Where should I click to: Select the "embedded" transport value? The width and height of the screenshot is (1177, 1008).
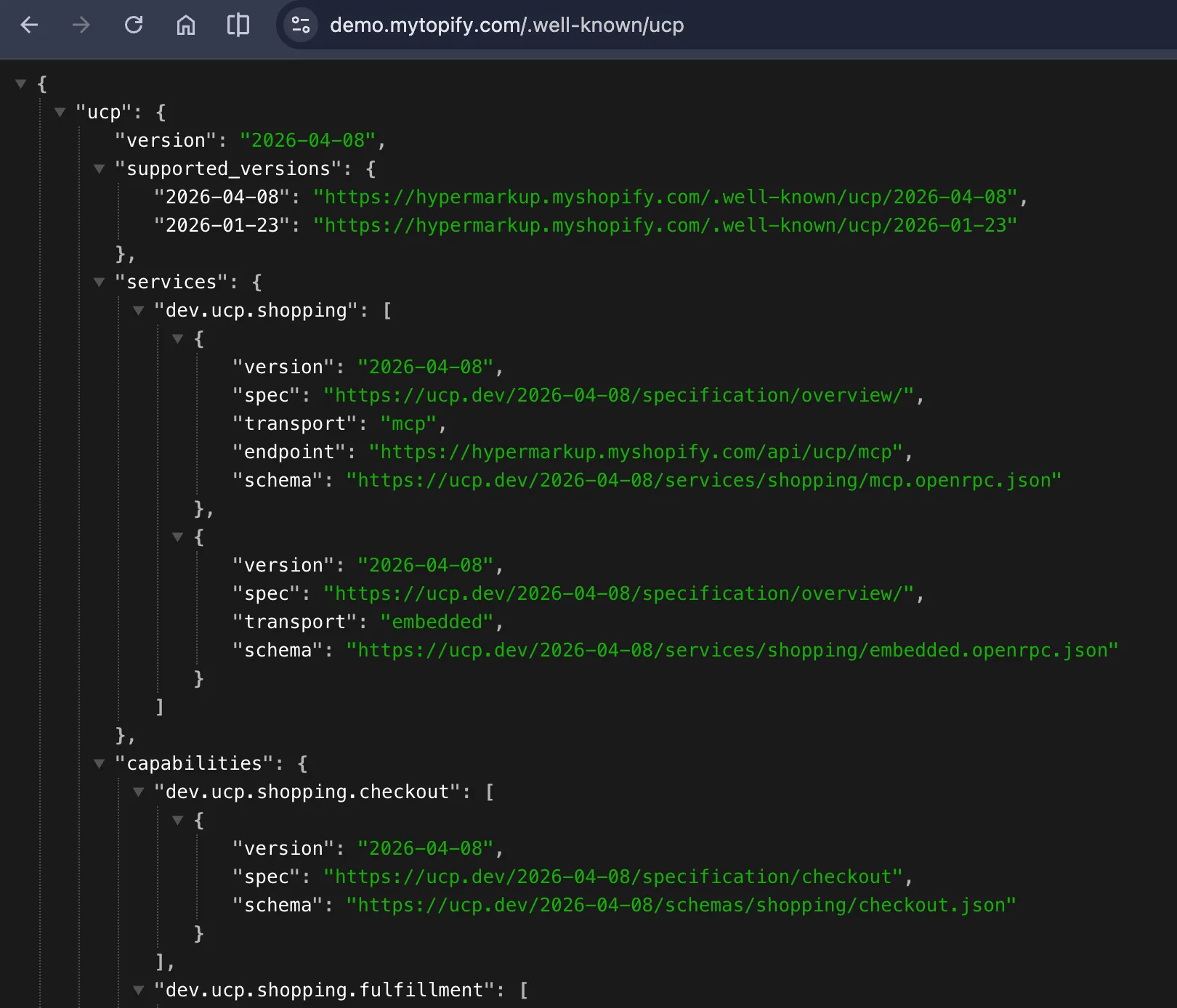[x=437, y=622]
